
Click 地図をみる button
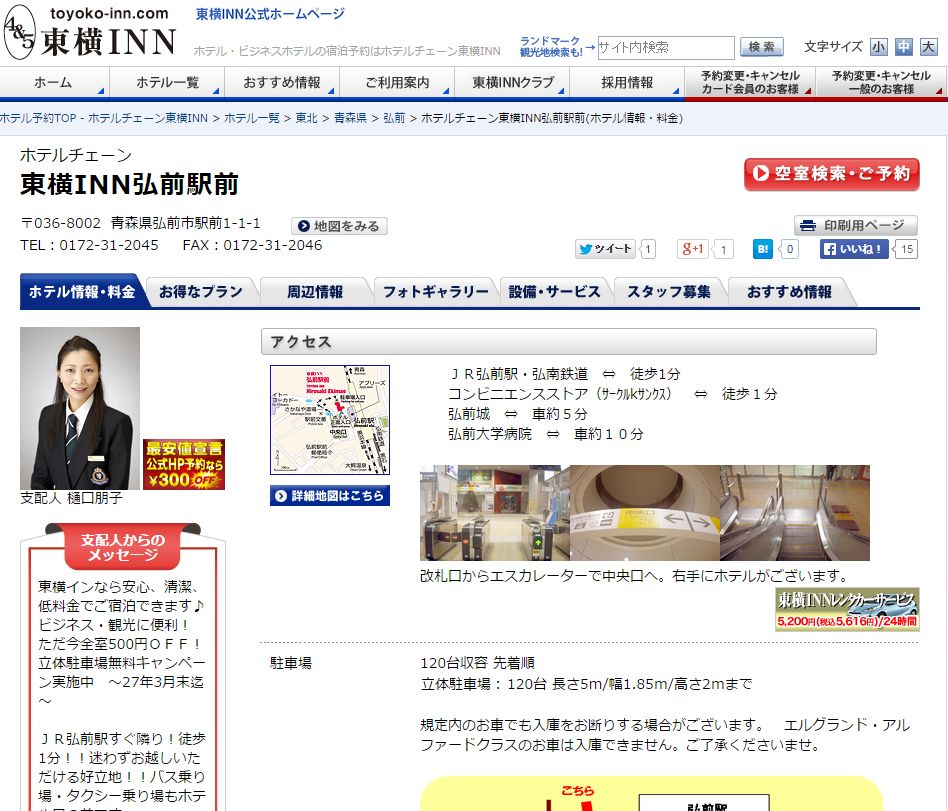coord(339,226)
